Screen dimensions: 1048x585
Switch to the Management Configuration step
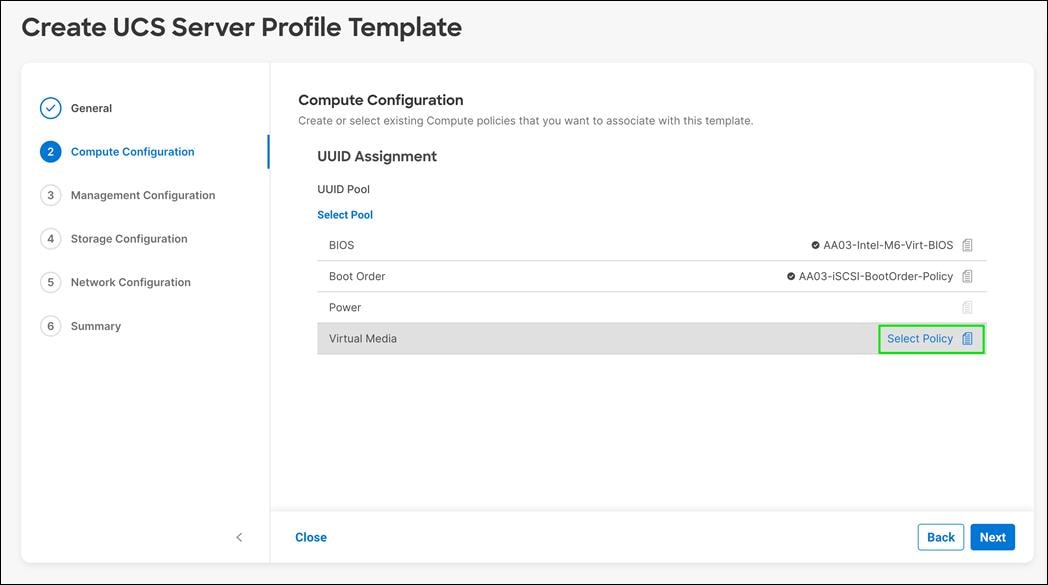[143, 195]
